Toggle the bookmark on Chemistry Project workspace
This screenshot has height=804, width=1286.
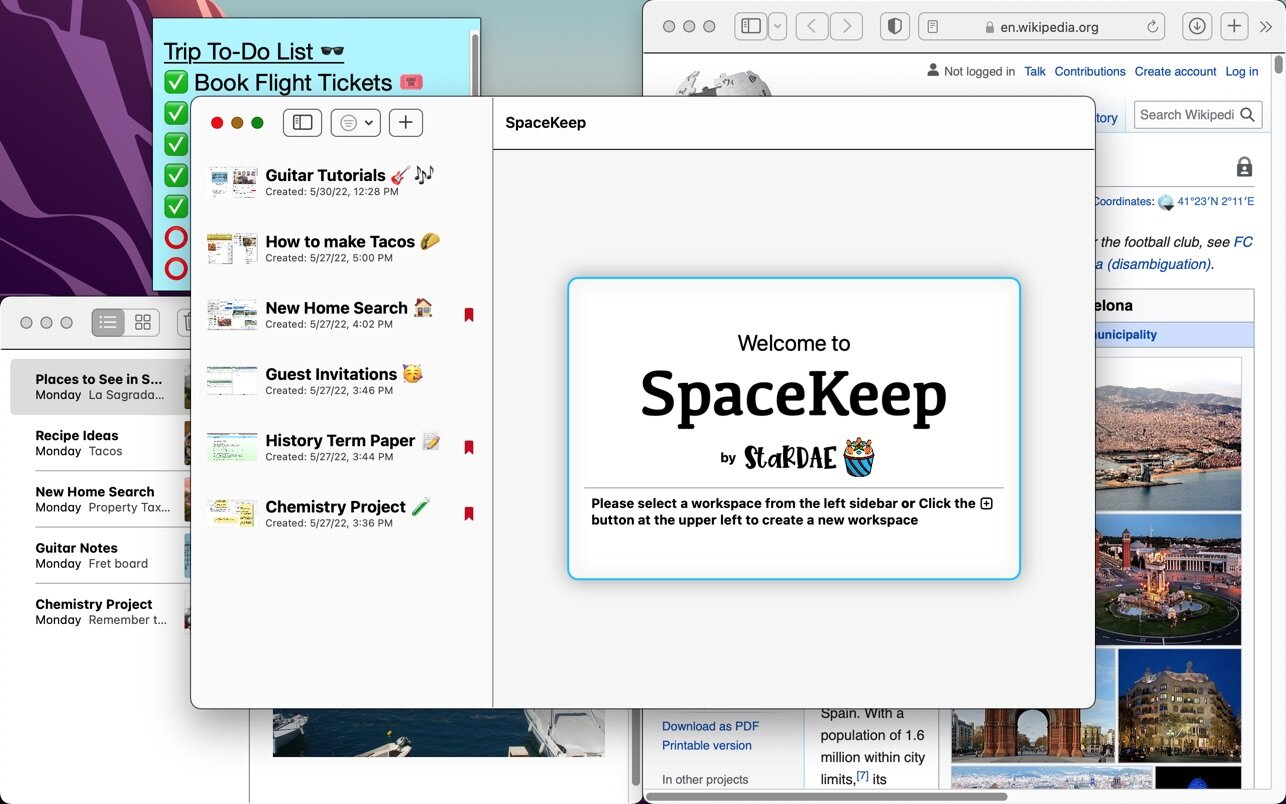pos(468,514)
